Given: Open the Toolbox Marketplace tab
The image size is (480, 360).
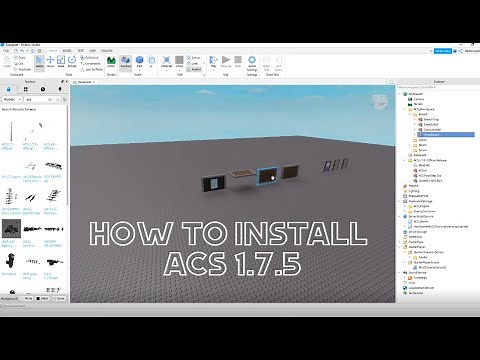Looking at the screenshot, I should coord(9,89).
